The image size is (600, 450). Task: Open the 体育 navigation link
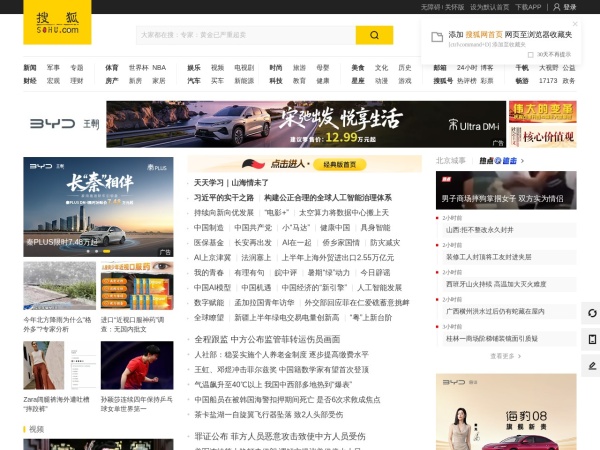coord(112,68)
